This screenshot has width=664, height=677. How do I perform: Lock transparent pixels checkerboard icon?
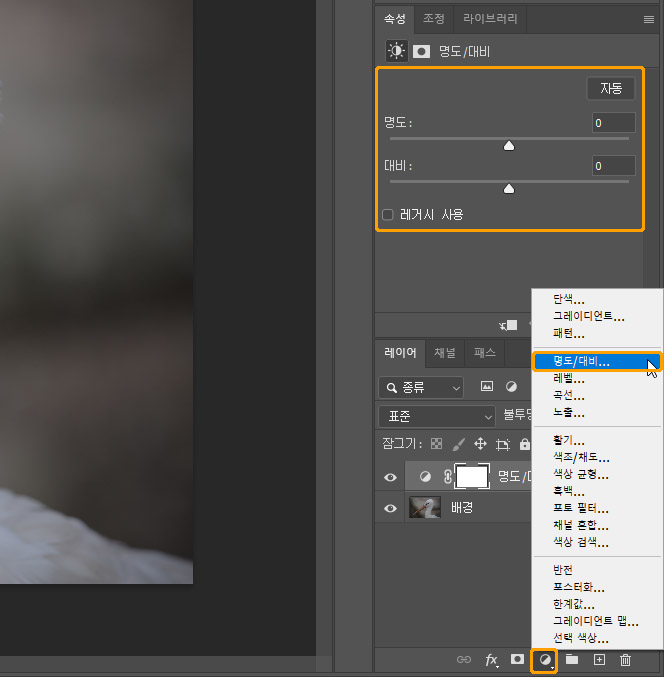[x=436, y=444]
